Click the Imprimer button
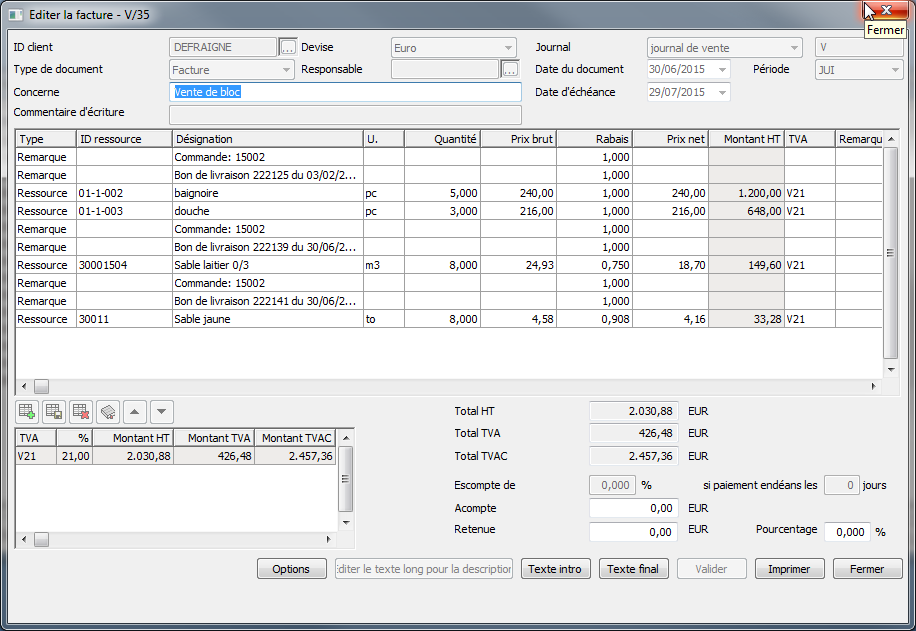This screenshot has width=916, height=631. coord(789,569)
